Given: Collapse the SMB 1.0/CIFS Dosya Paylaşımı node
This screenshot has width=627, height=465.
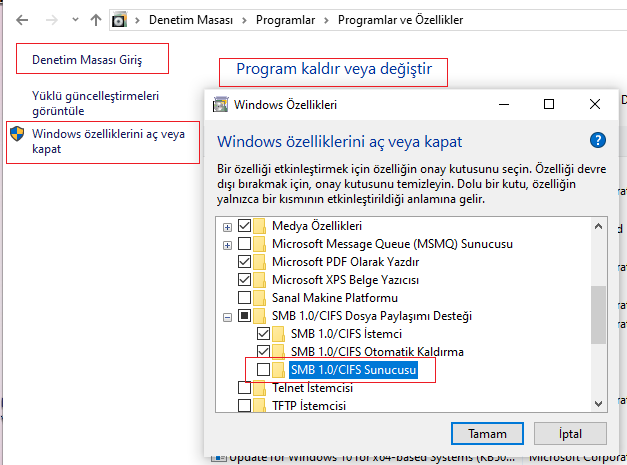Looking at the screenshot, I should pos(227,317).
